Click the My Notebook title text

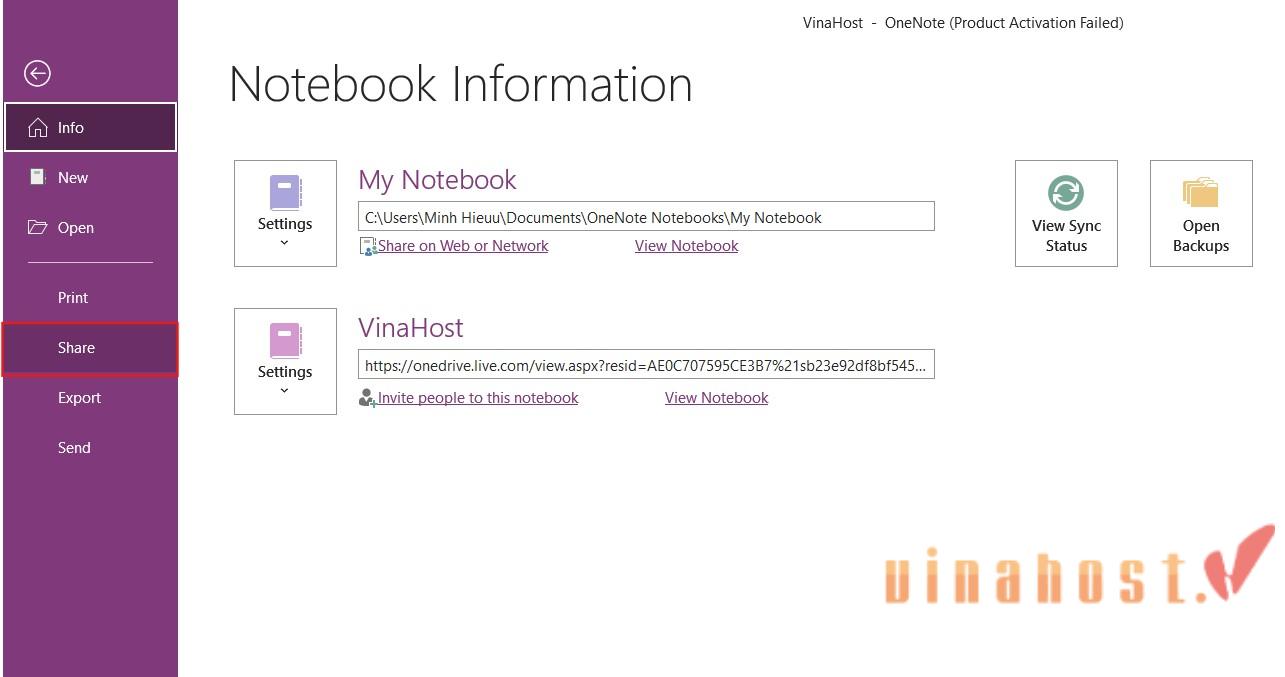(437, 180)
